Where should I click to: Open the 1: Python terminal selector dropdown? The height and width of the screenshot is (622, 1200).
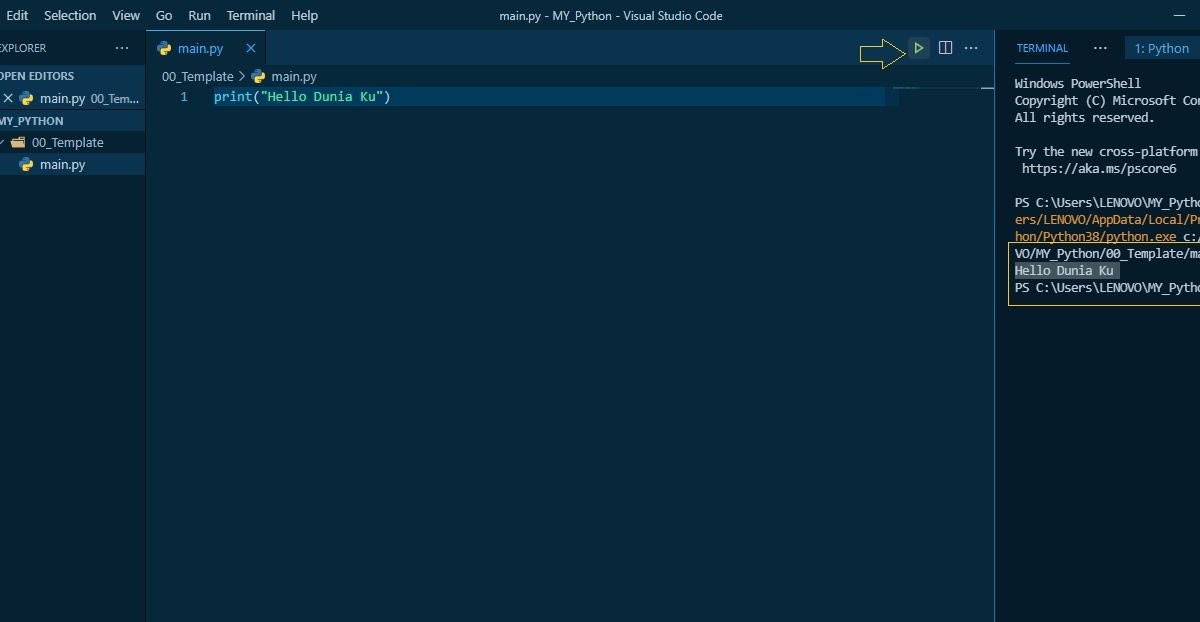(x=1163, y=47)
